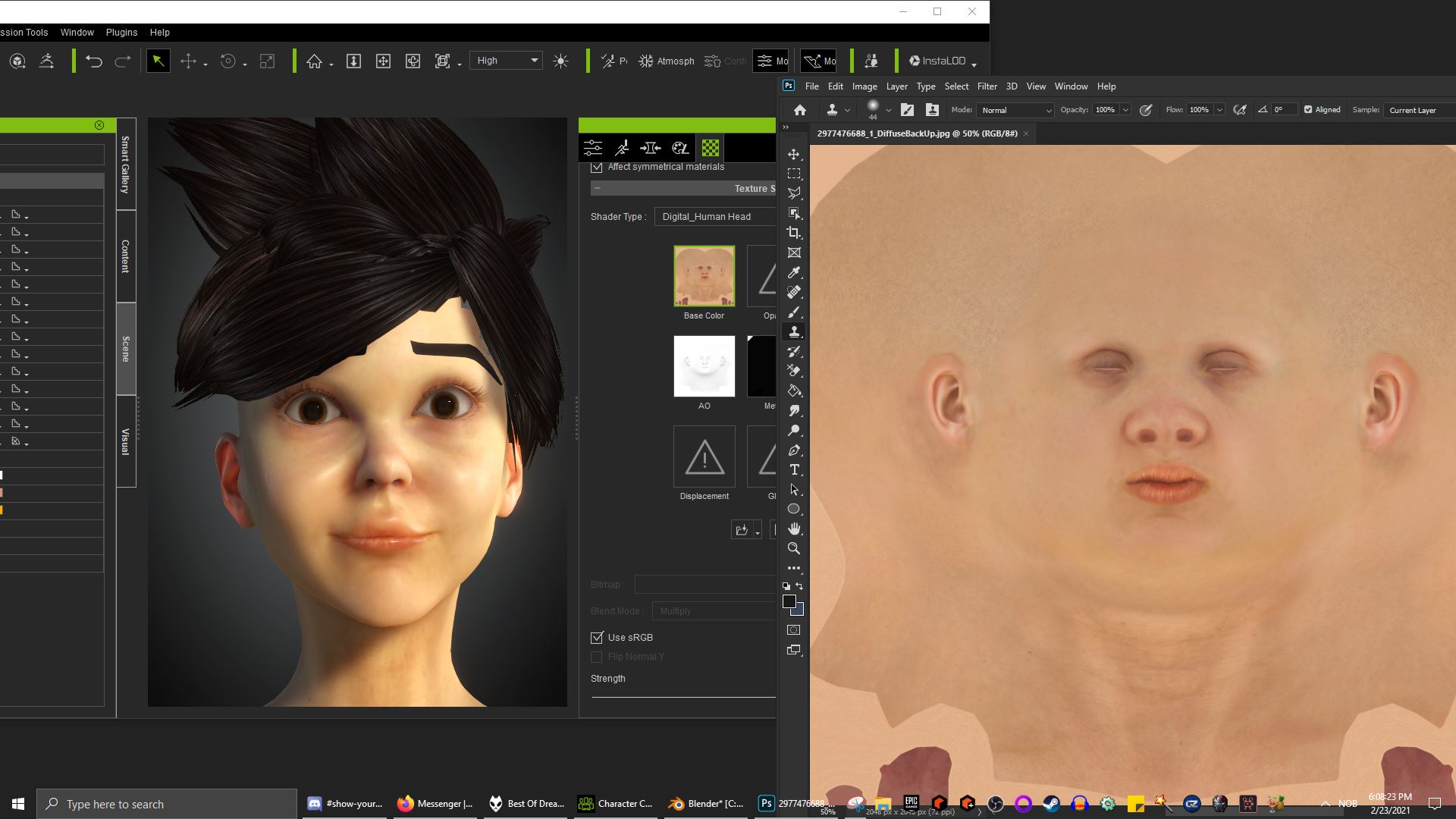Click Photoshop Home button in options bar
Viewport: 1456px width, 819px height.
[799, 110]
